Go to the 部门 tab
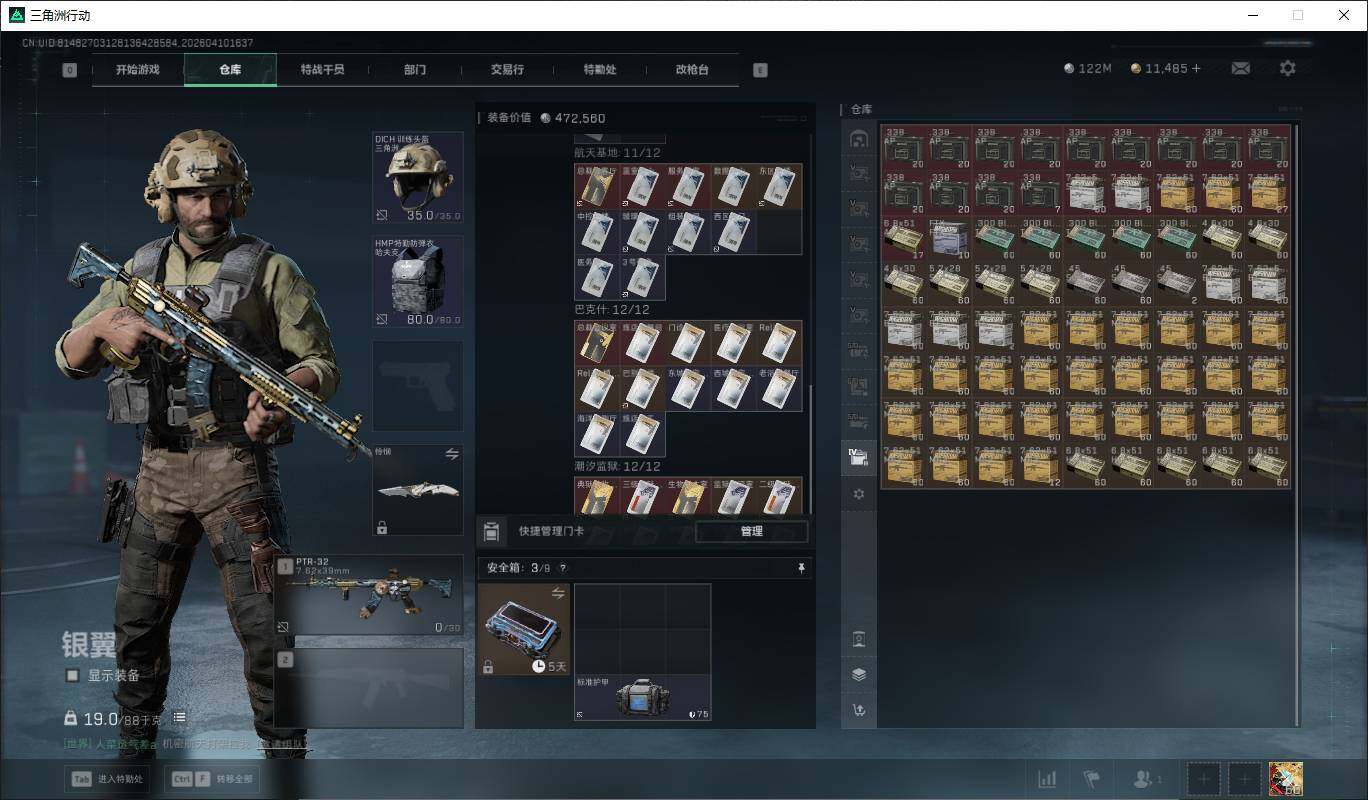This screenshot has height=800, width=1368. (x=415, y=70)
